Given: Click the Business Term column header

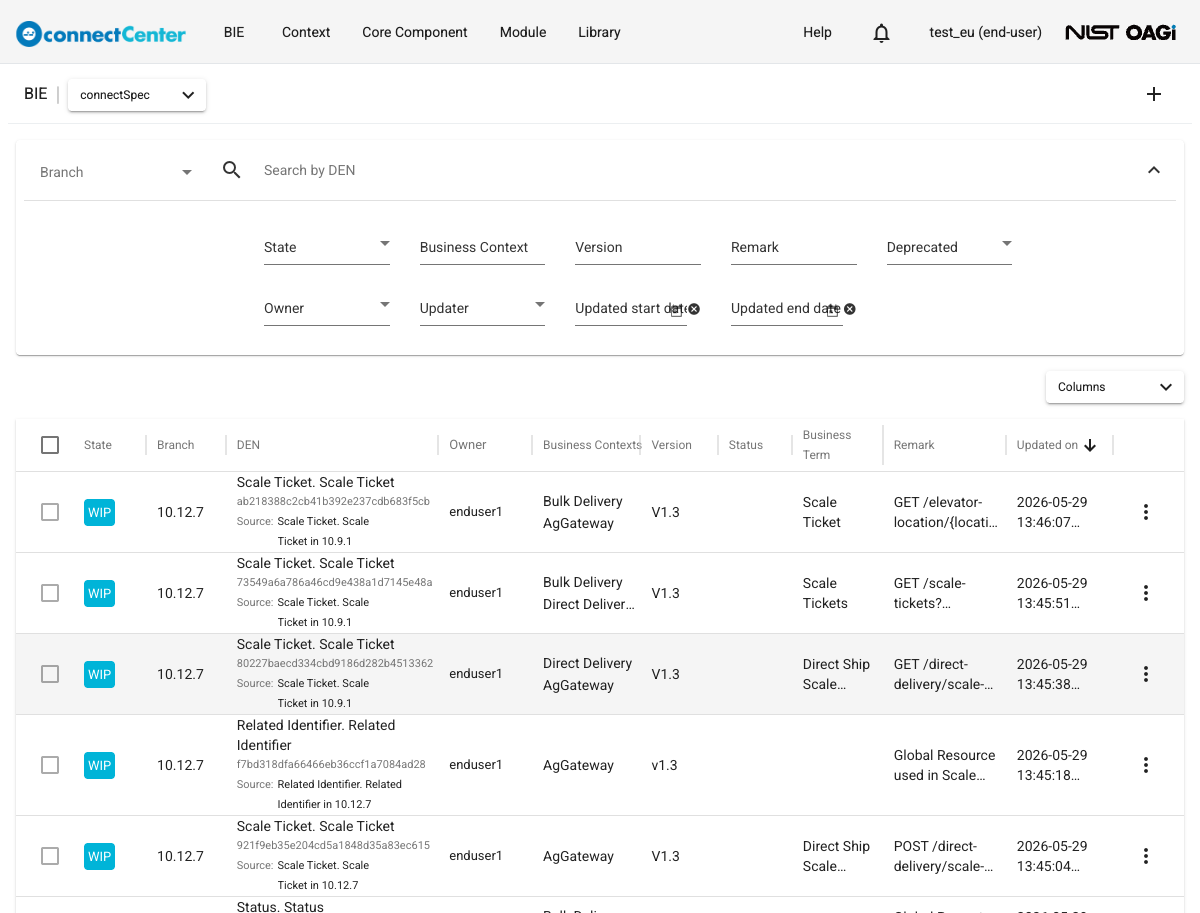Looking at the screenshot, I should 827,445.
